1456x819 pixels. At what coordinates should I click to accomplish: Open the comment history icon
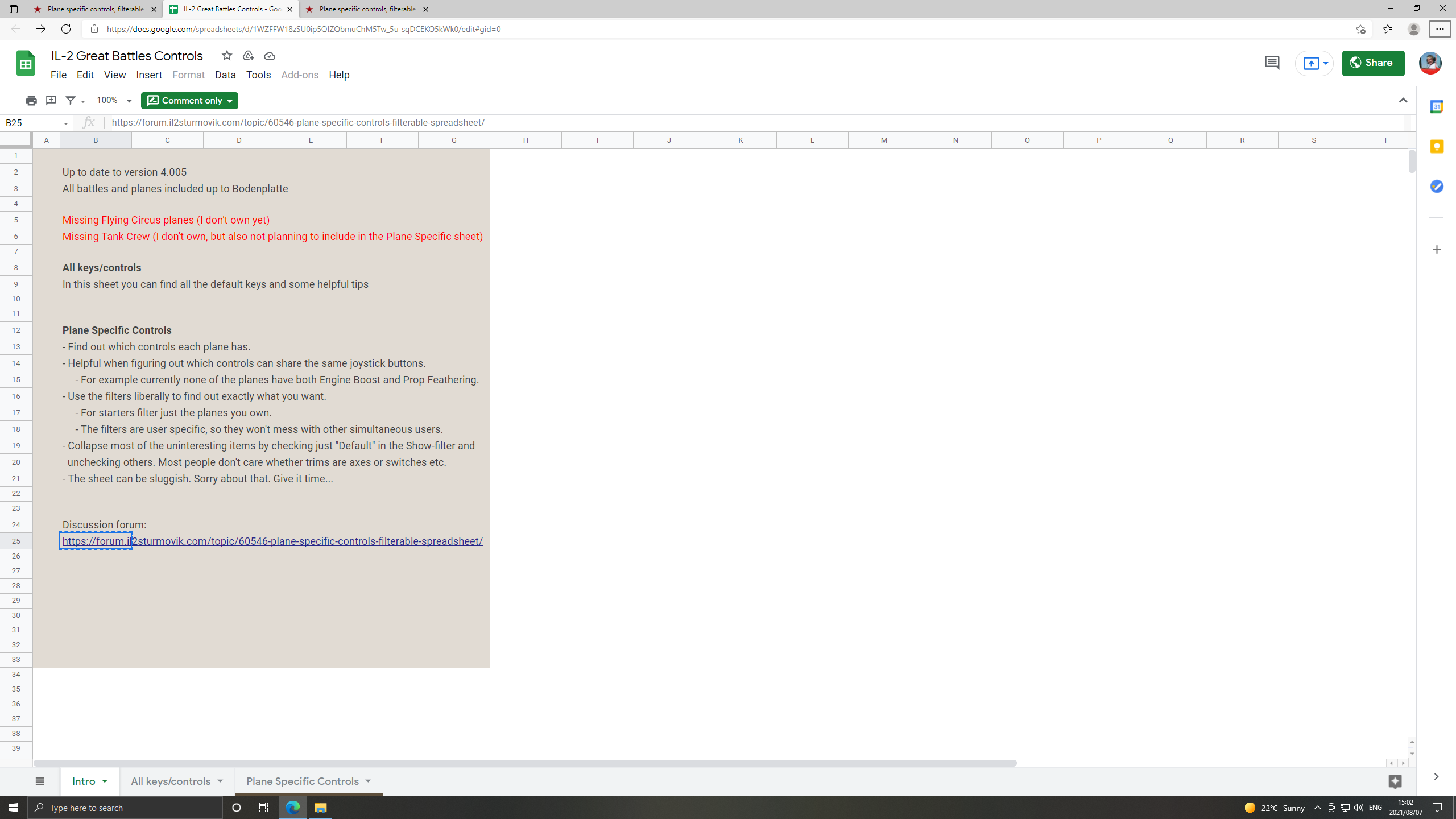click(x=1272, y=63)
